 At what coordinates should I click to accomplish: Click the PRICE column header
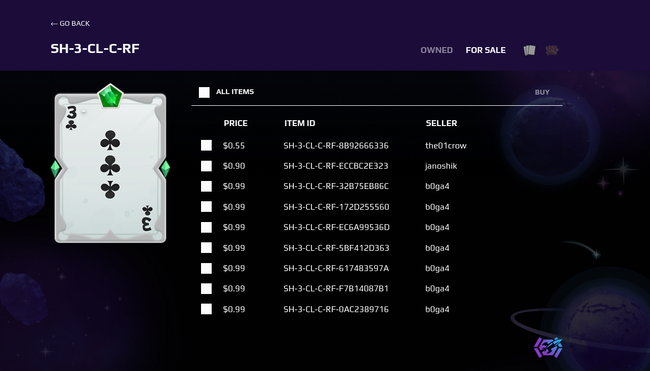pos(235,123)
